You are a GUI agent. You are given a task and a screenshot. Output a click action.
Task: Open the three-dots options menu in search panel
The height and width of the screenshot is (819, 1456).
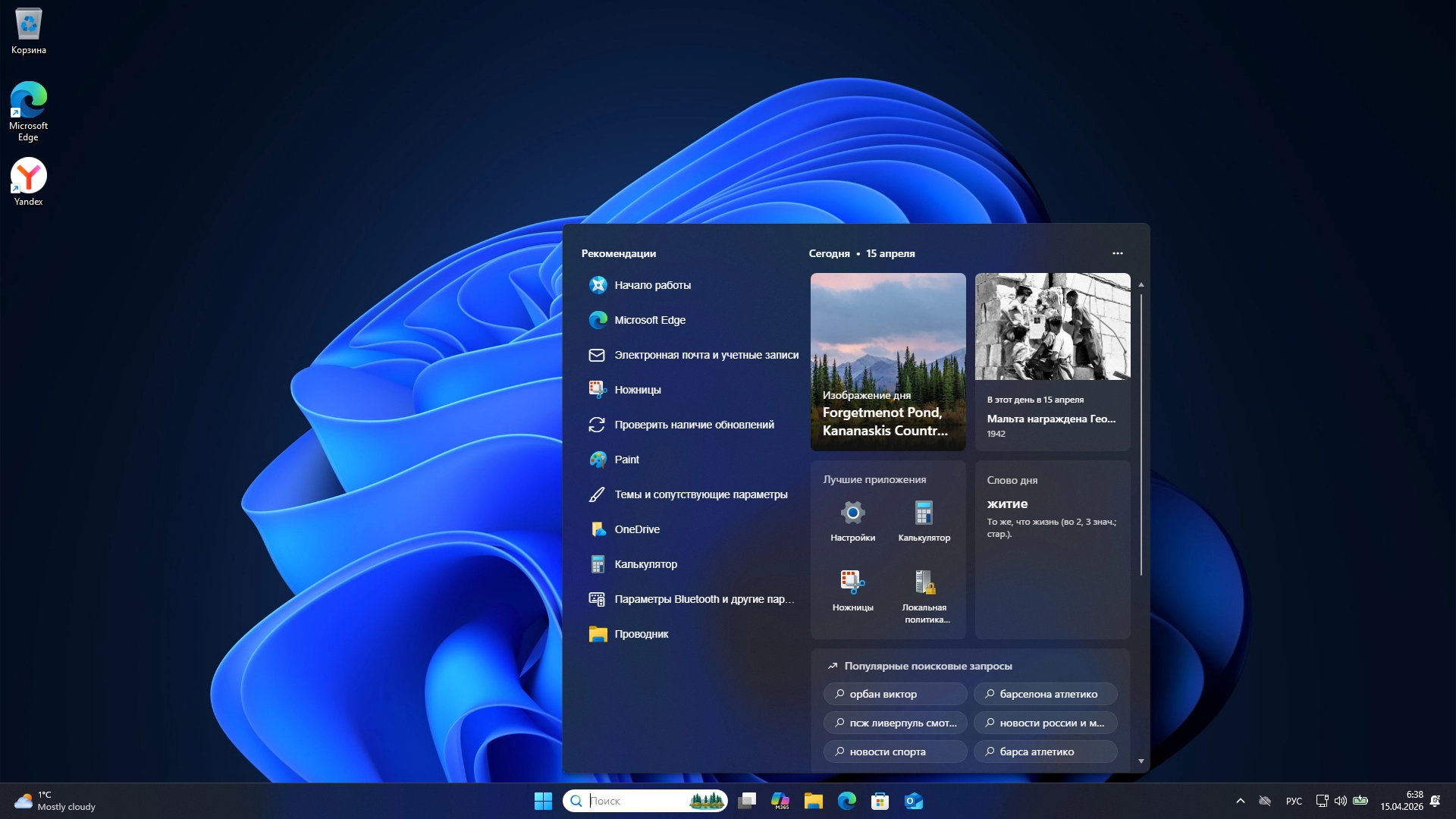click(1117, 253)
